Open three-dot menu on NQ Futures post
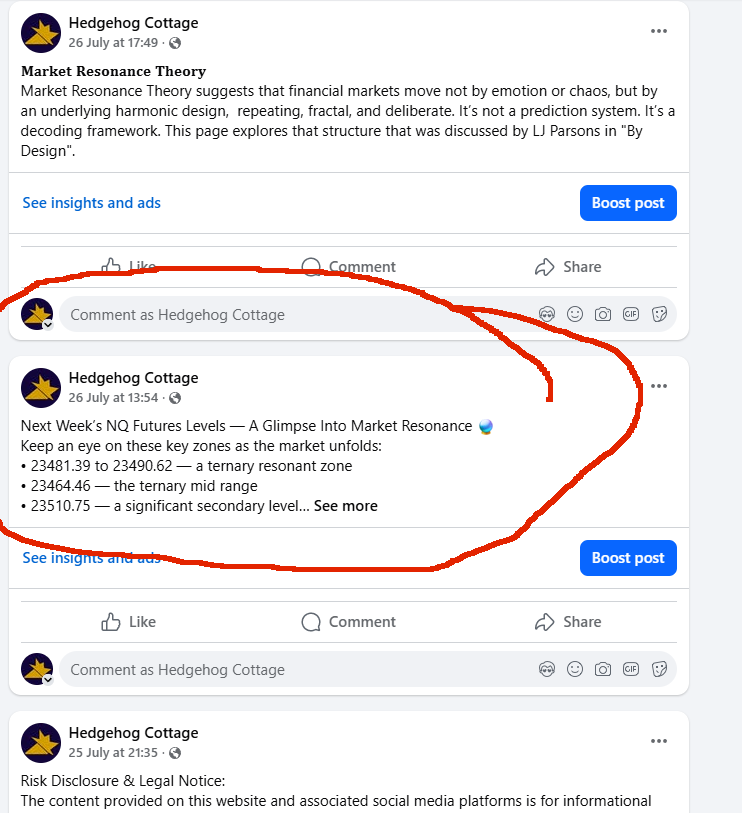 click(659, 386)
